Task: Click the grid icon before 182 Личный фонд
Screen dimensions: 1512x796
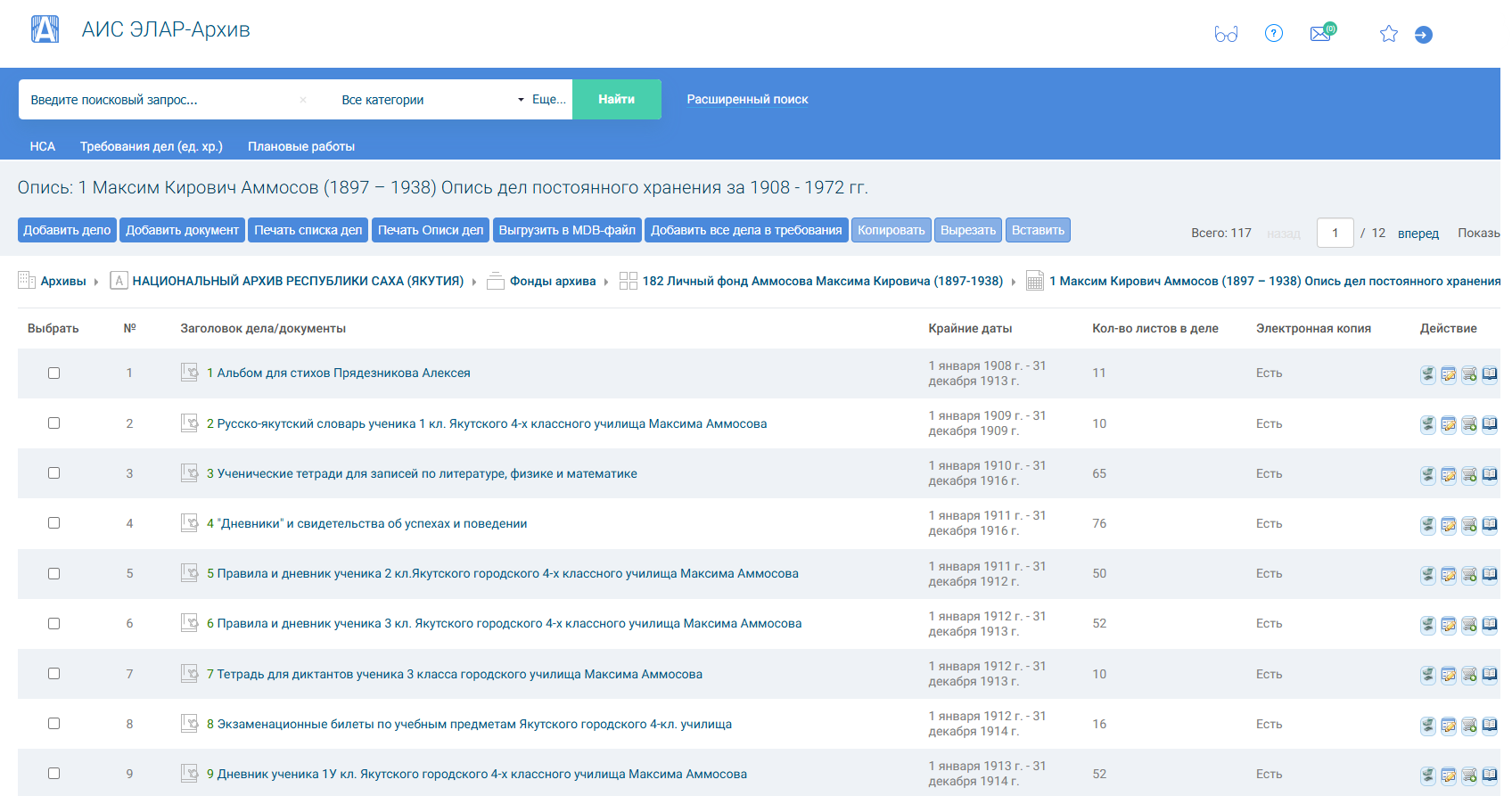Action: [628, 281]
